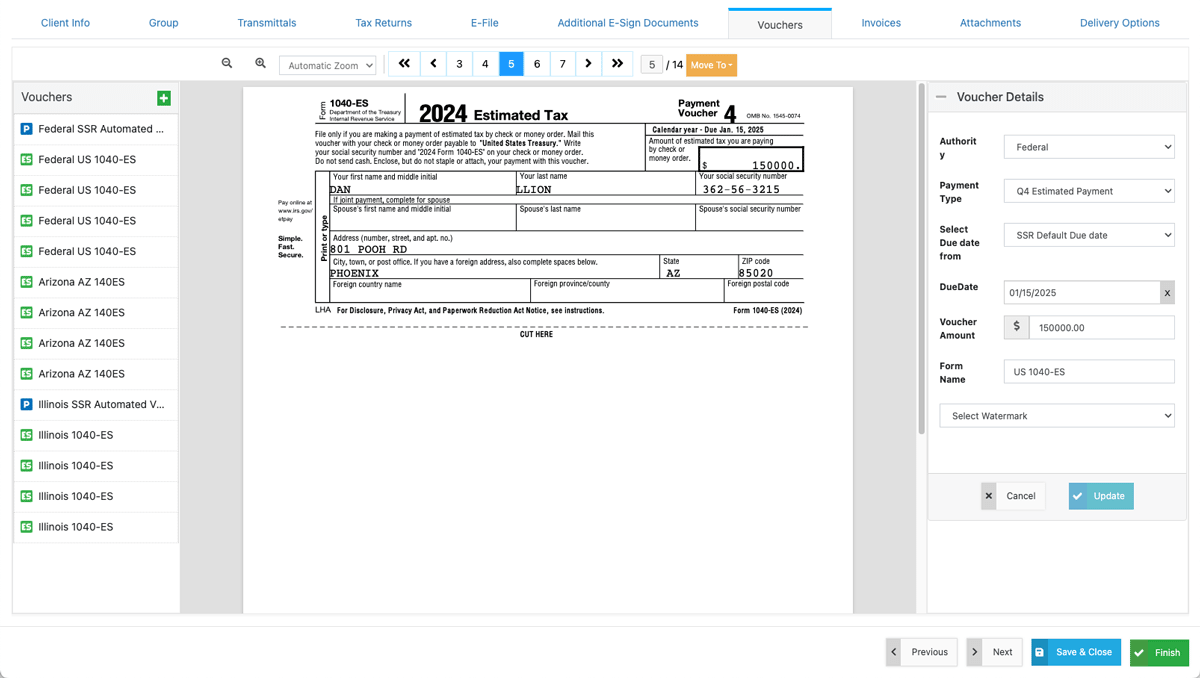Collapse the Voucher Details panel

941,97
